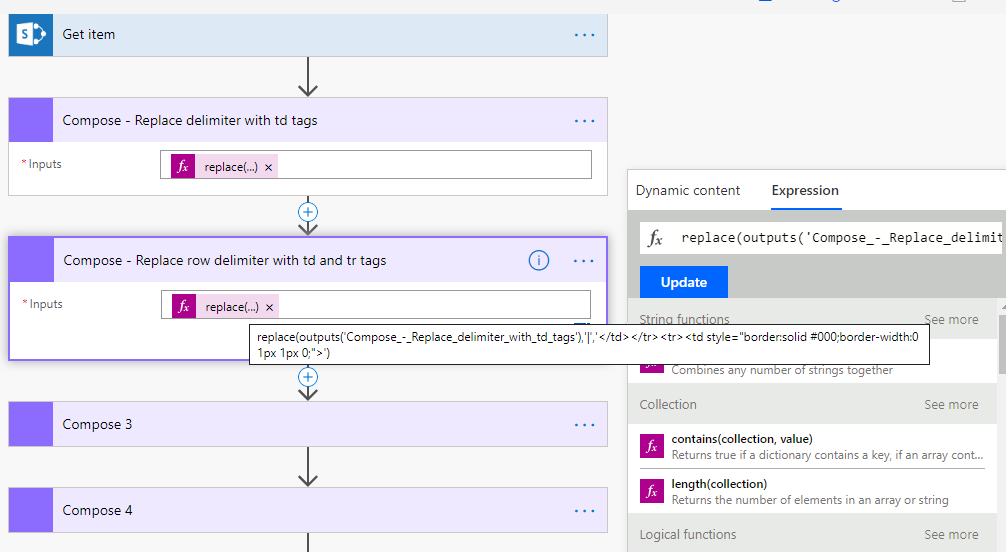This screenshot has height=552, width=1006.
Task: Click See more for String functions
Action: pyautogui.click(x=951, y=320)
